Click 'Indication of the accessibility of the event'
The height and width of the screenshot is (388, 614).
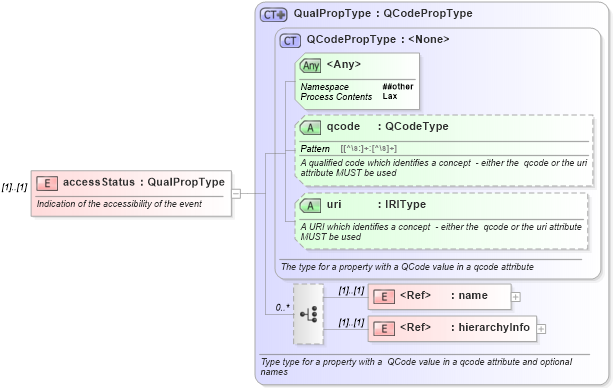click(x=119, y=204)
